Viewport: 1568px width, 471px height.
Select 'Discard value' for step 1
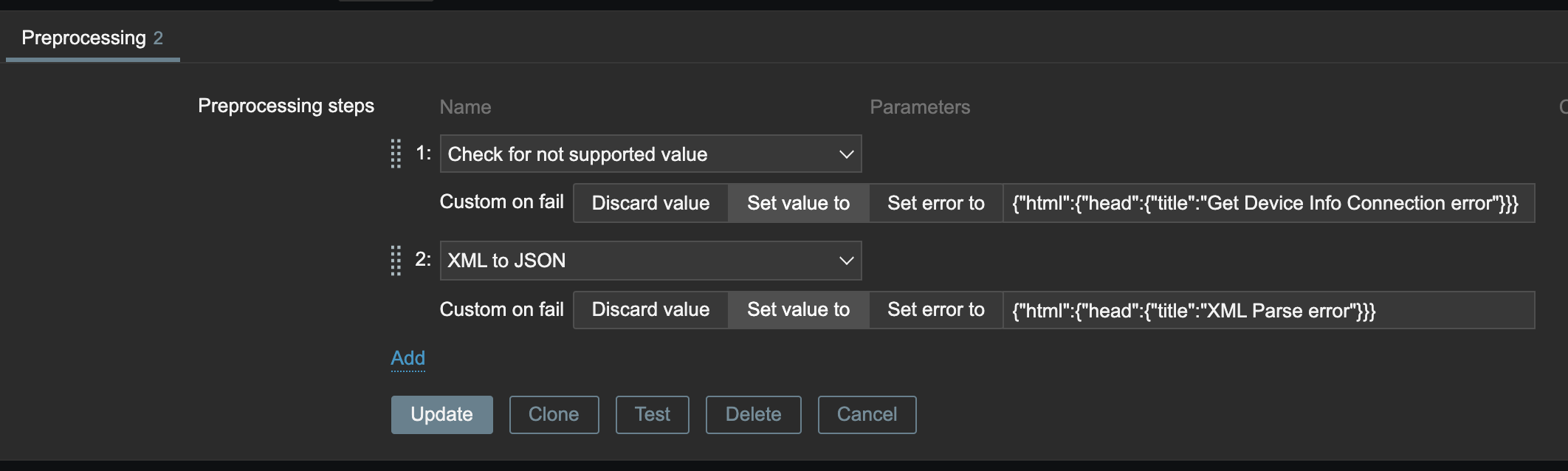pyautogui.click(x=650, y=203)
